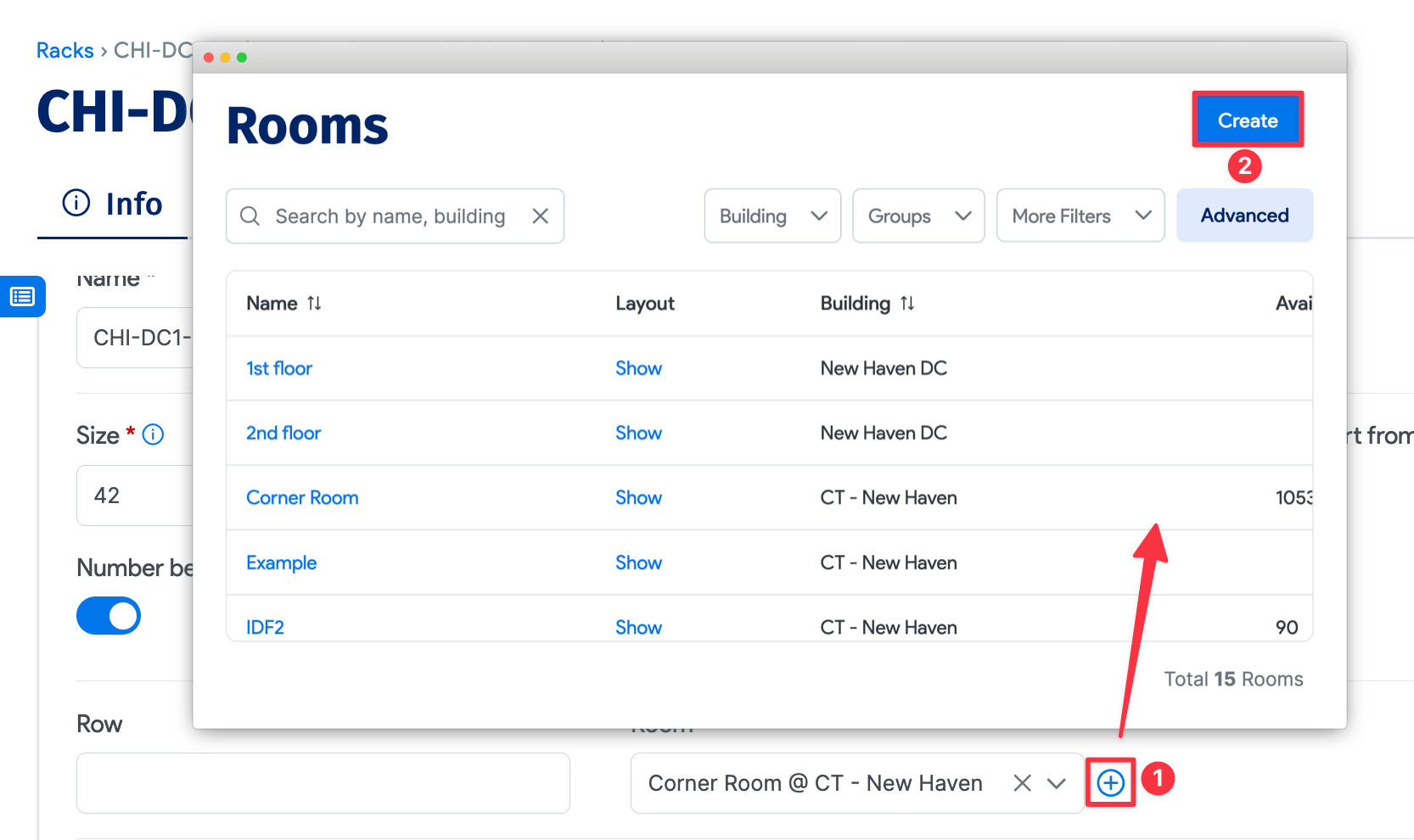Click the plus icon next to Room dropdown
Viewport: 1414px width, 840px height.
coord(1110,782)
